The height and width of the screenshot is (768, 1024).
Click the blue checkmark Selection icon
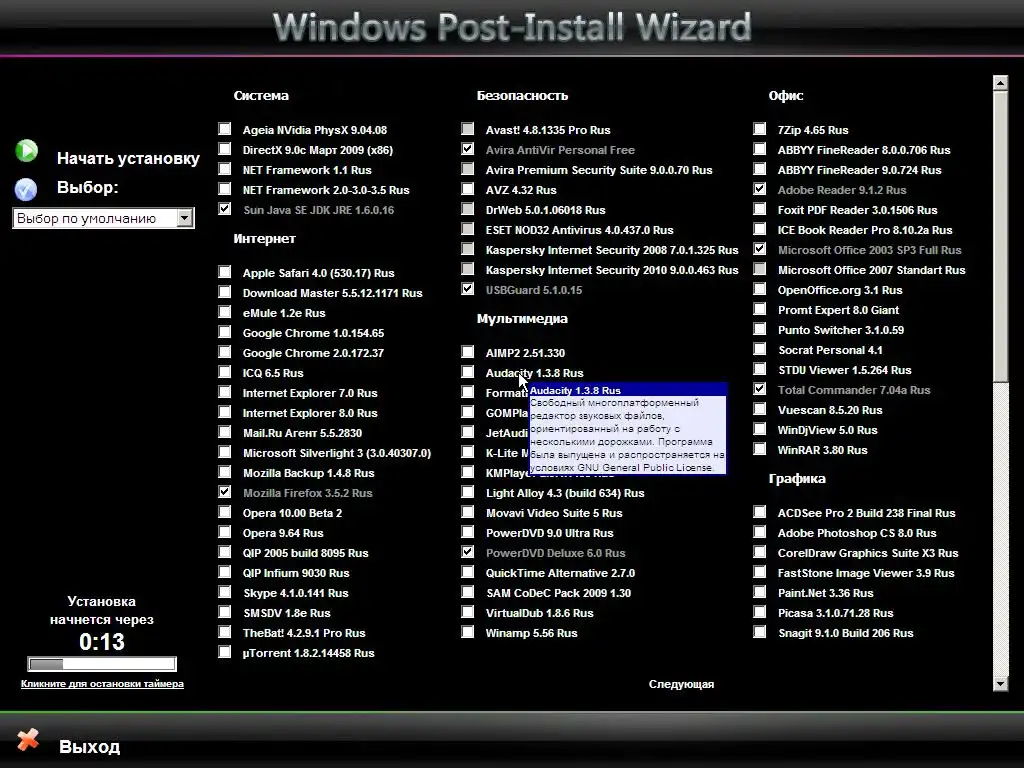26,189
